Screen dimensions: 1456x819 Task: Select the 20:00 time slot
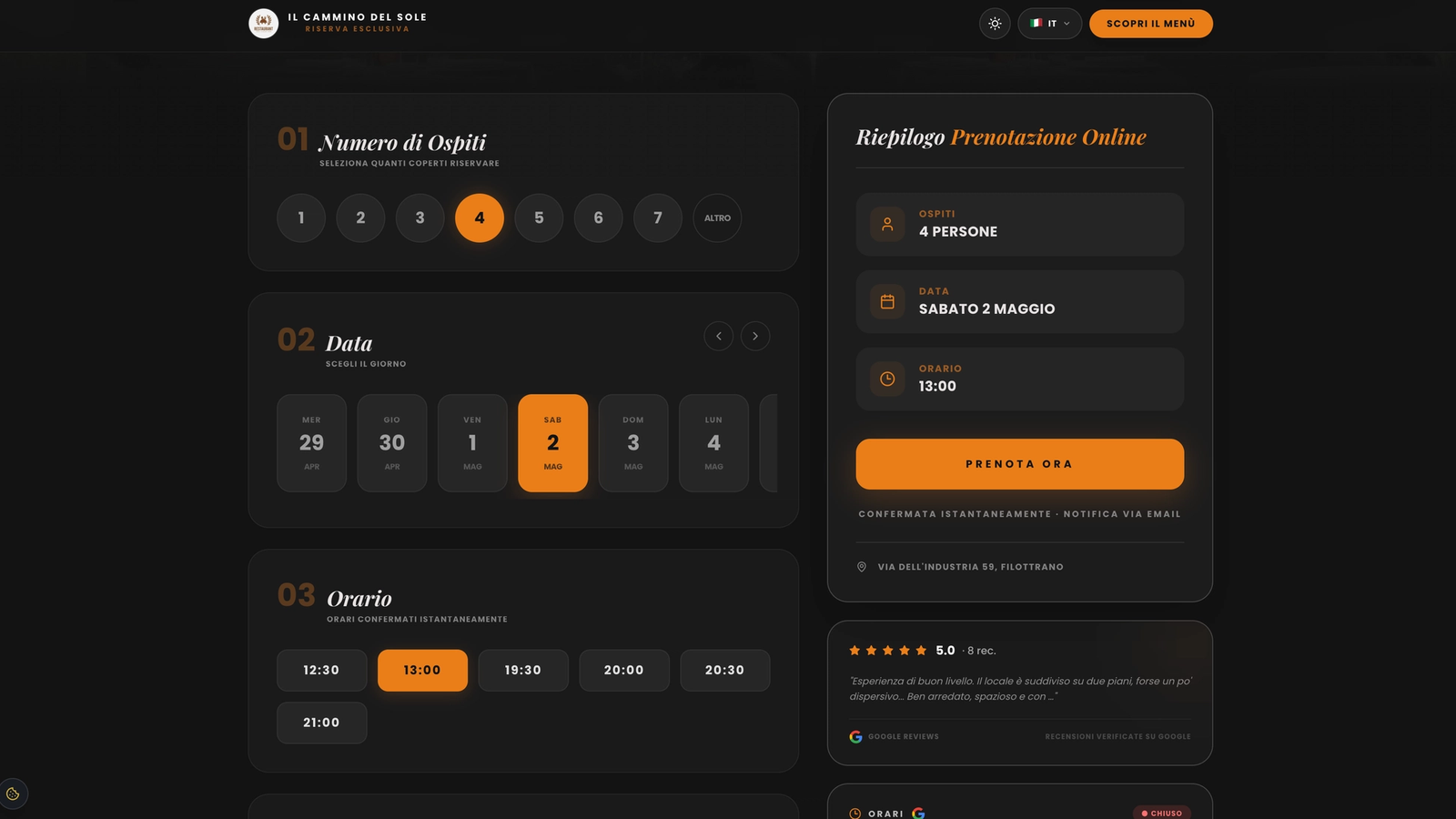tap(624, 671)
